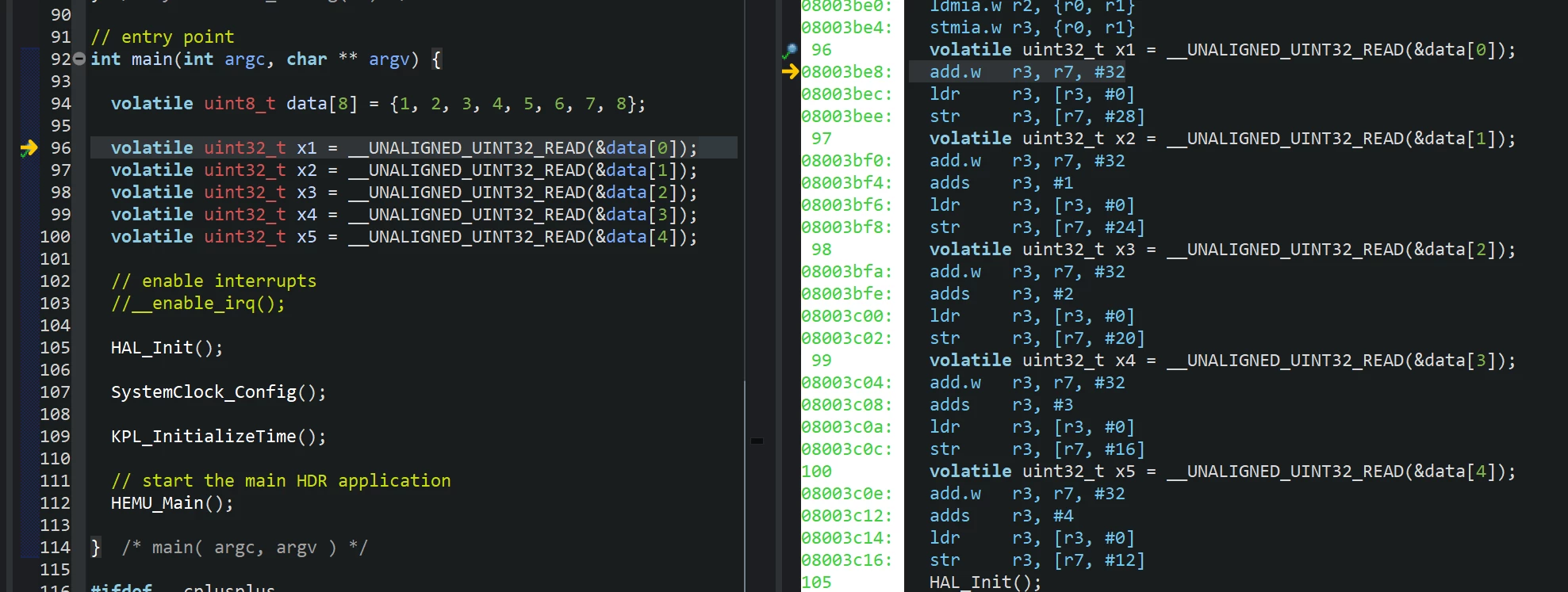This screenshot has width=1568, height=592.
Task: Click address 08003c14 in the disassembly
Action: coord(846,538)
